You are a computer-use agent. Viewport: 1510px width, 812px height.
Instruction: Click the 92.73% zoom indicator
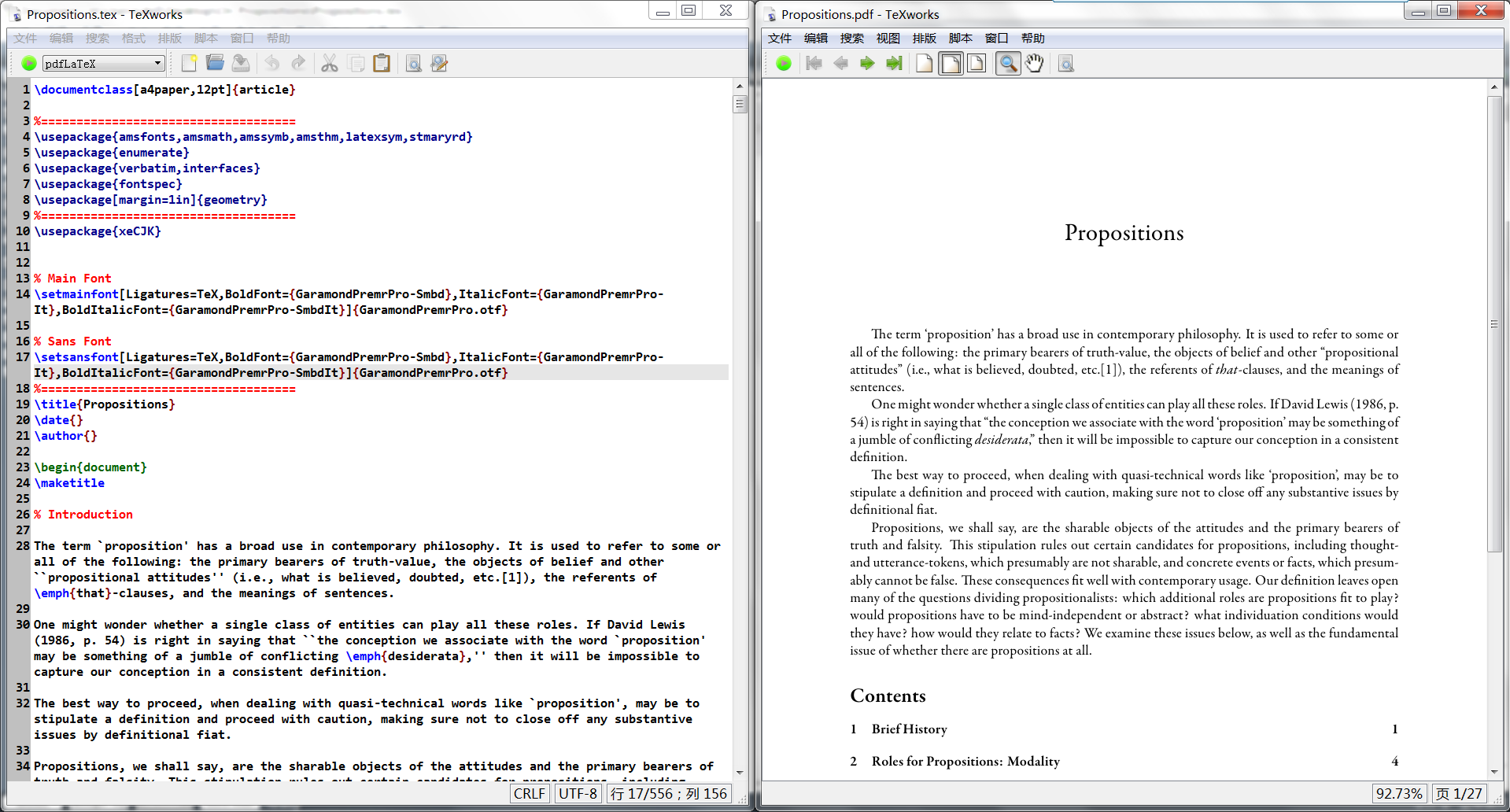pos(1400,793)
